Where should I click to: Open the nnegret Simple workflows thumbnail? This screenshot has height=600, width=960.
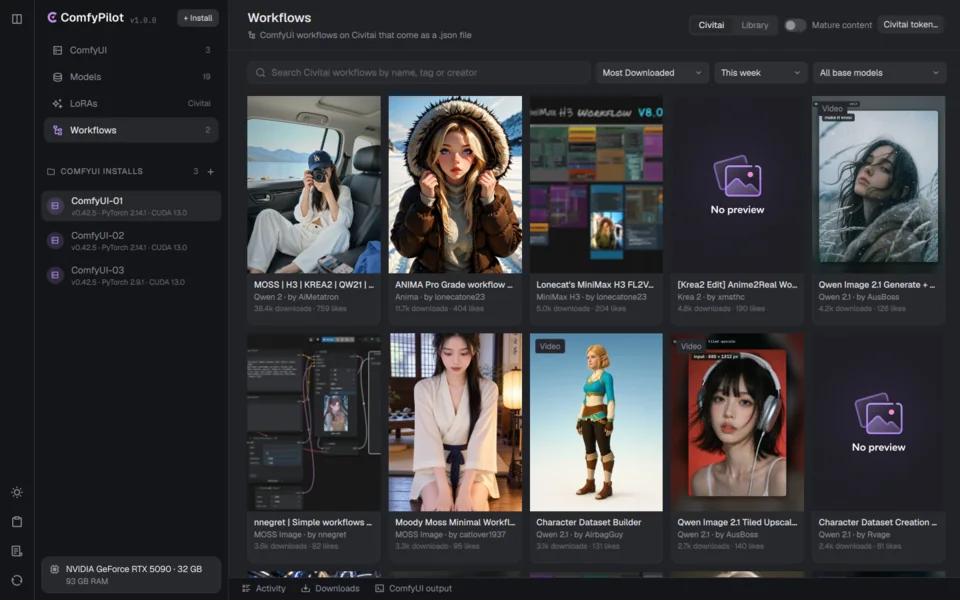click(313, 422)
